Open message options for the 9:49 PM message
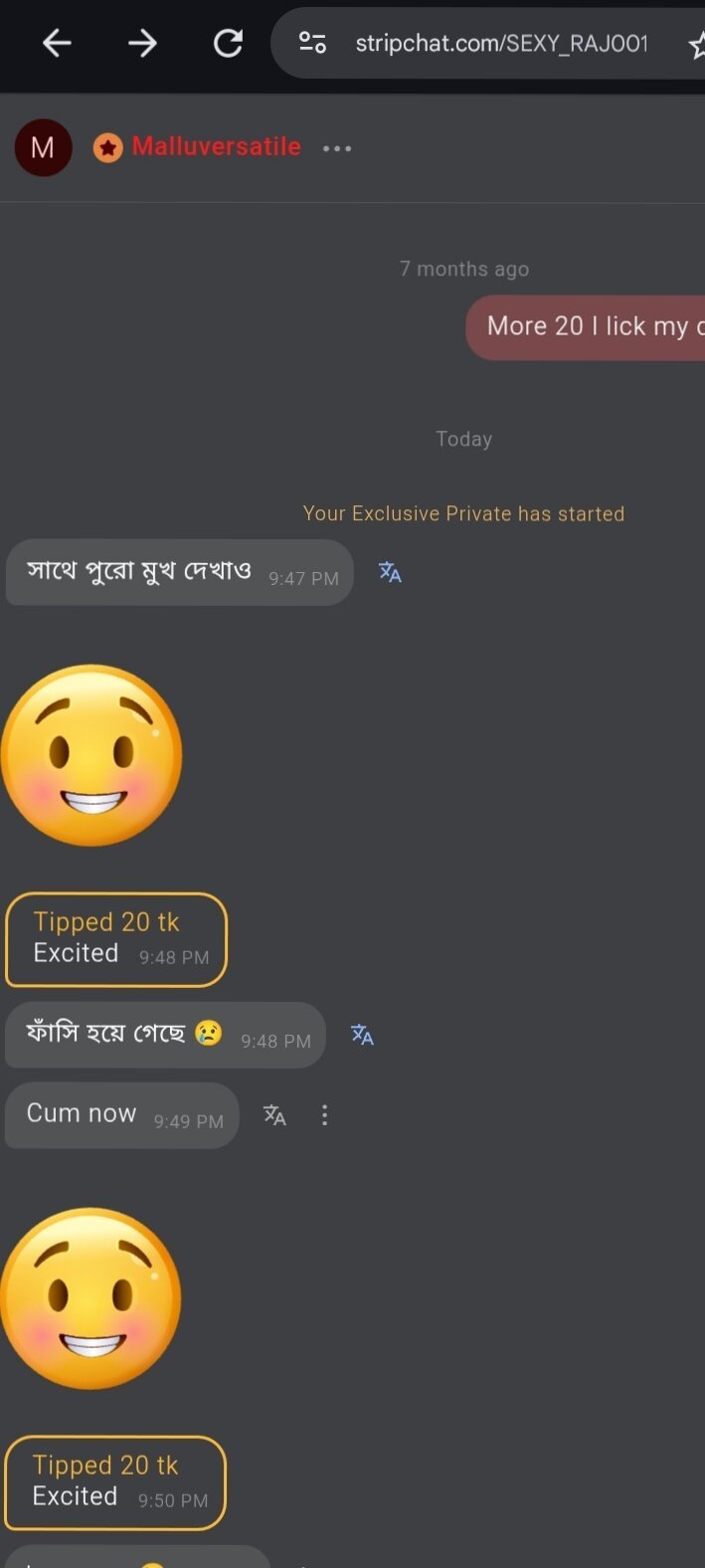Image resolution: width=705 pixels, height=1568 pixels. pyautogui.click(x=324, y=1115)
